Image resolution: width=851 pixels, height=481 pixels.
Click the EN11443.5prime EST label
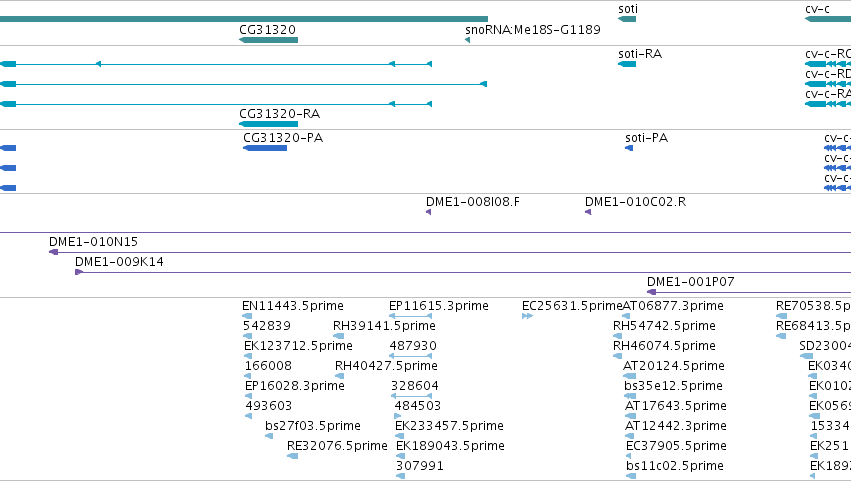point(293,306)
